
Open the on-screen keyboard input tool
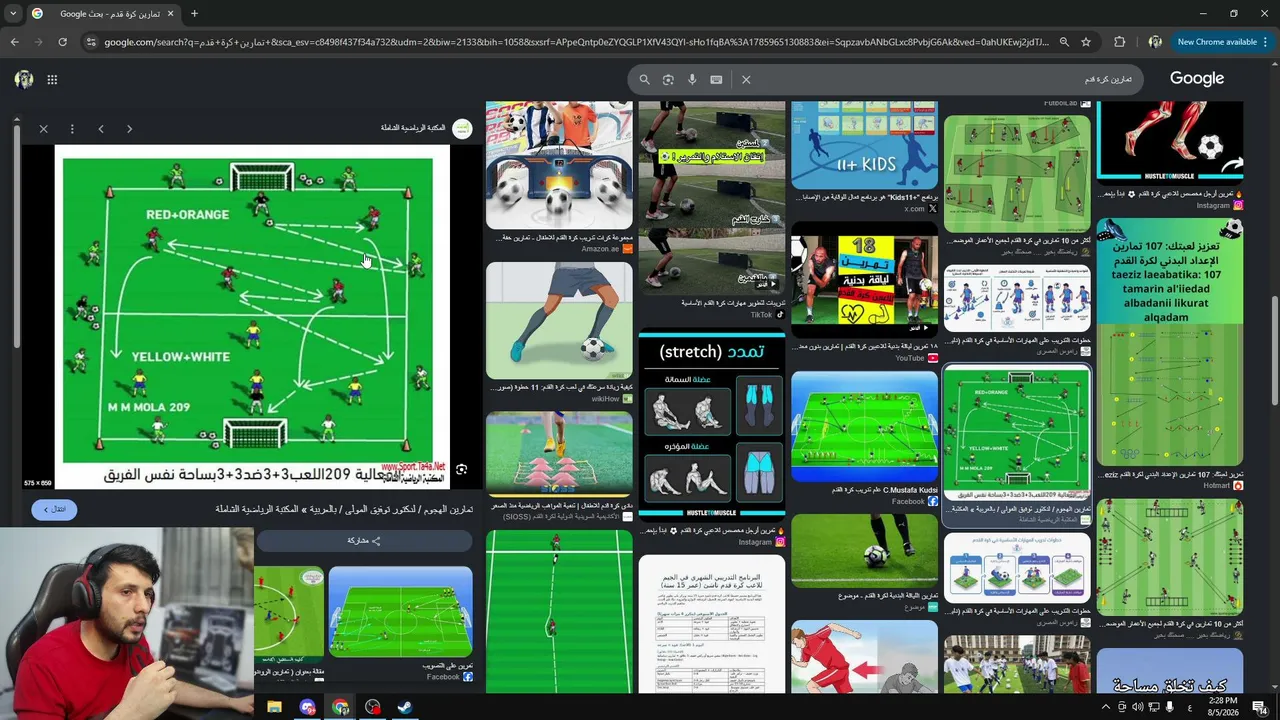[x=716, y=80]
